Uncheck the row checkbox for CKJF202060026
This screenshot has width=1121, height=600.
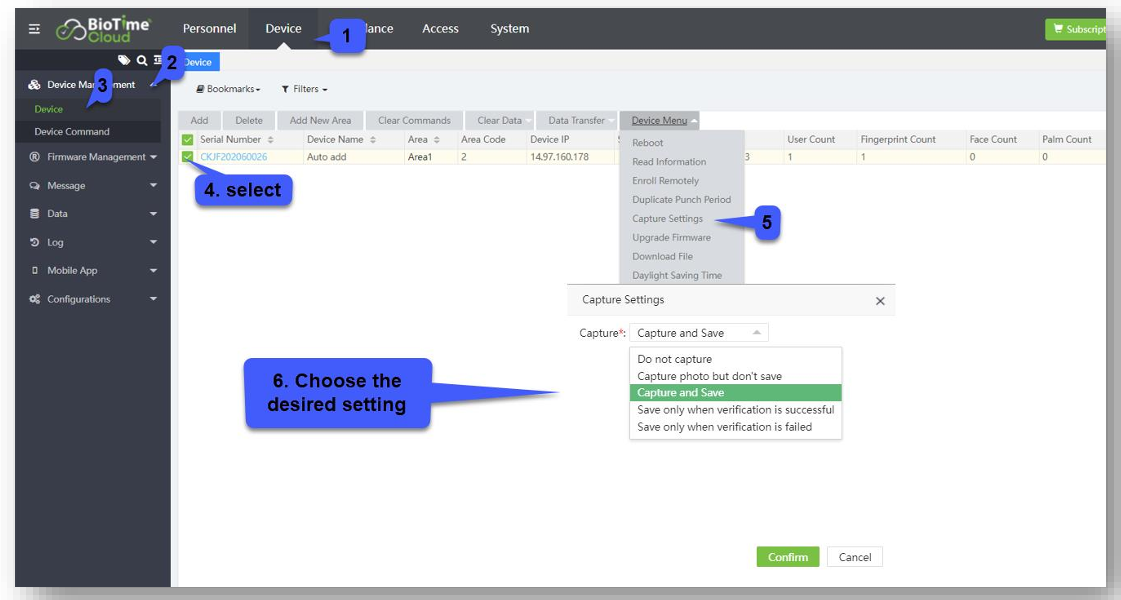[188, 157]
